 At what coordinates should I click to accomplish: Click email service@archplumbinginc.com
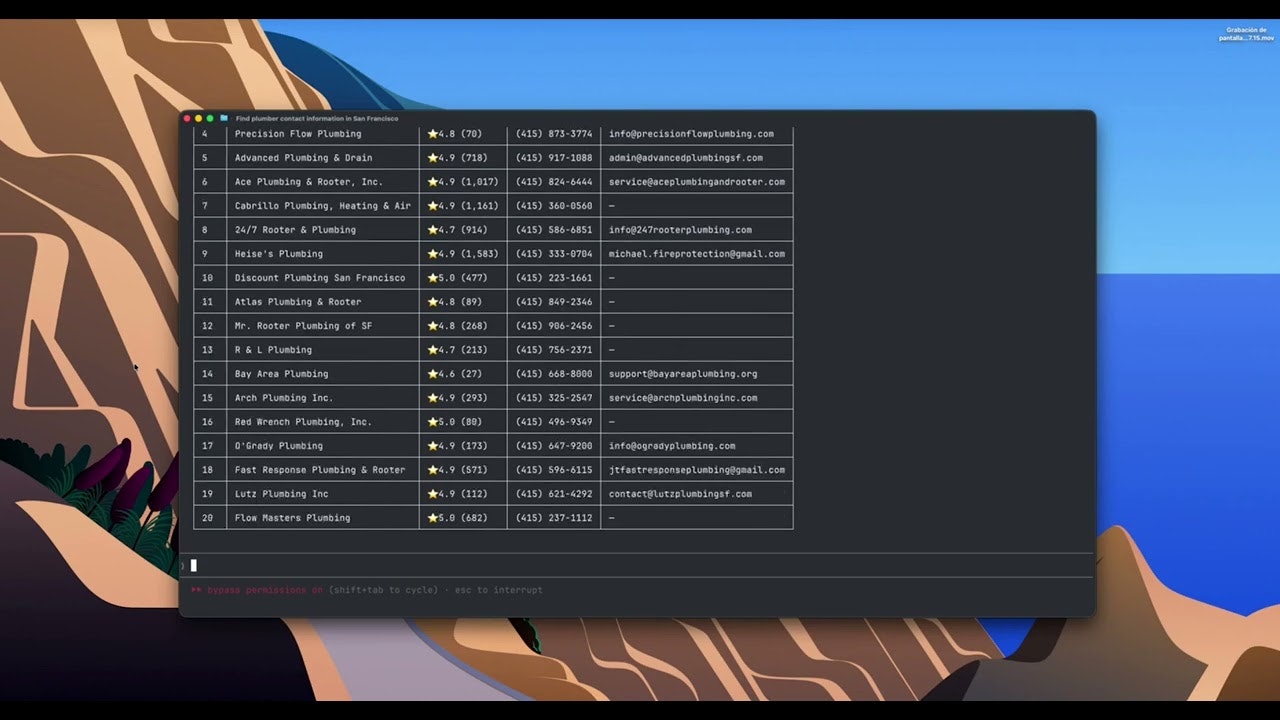pos(683,398)
